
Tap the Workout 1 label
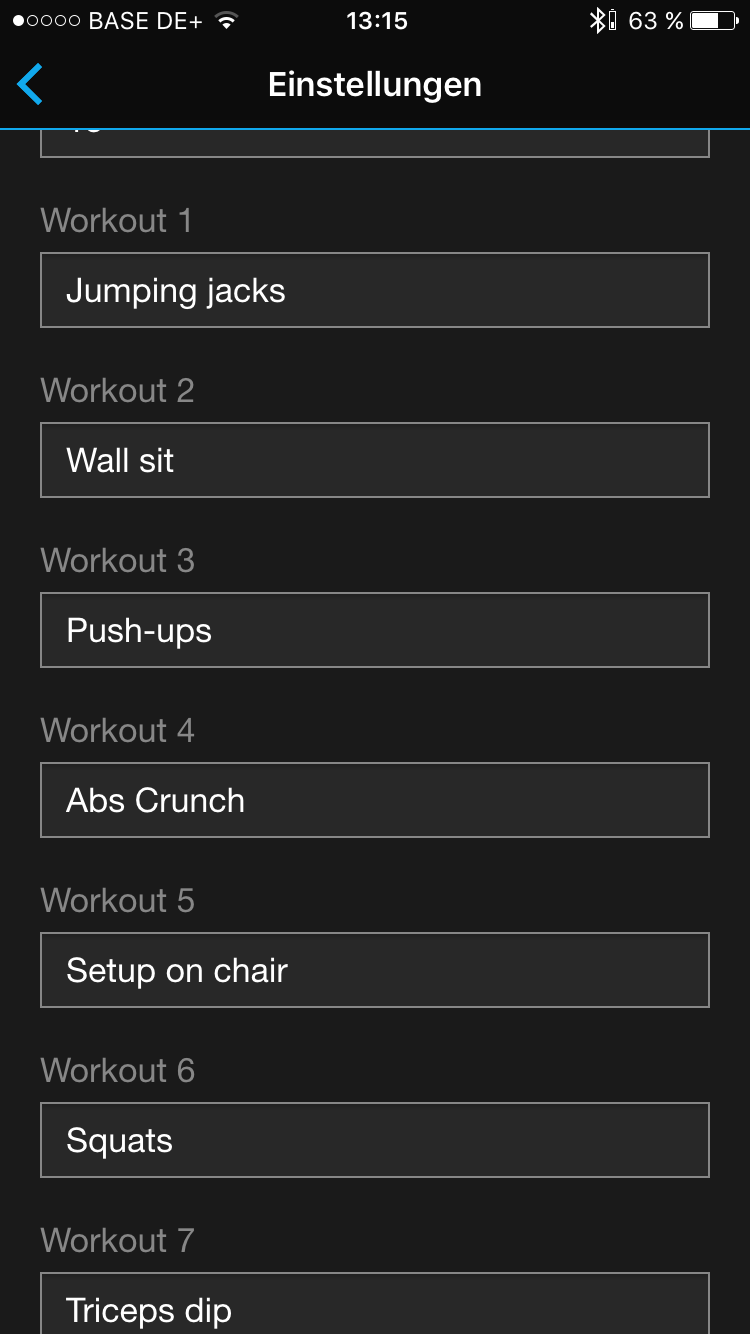pyautogui.click(x=116, y=220)
